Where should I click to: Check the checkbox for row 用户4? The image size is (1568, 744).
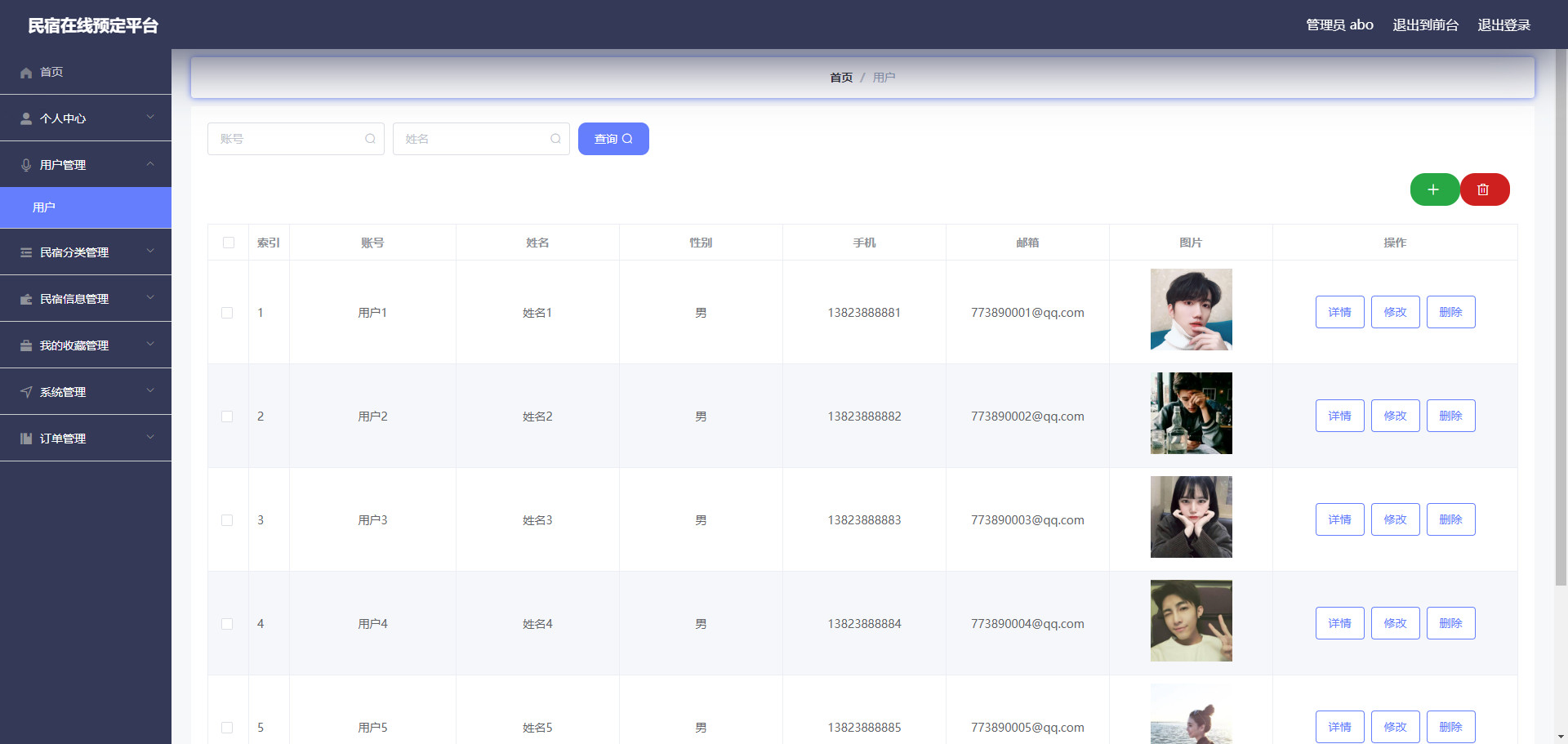coord(227,624)
